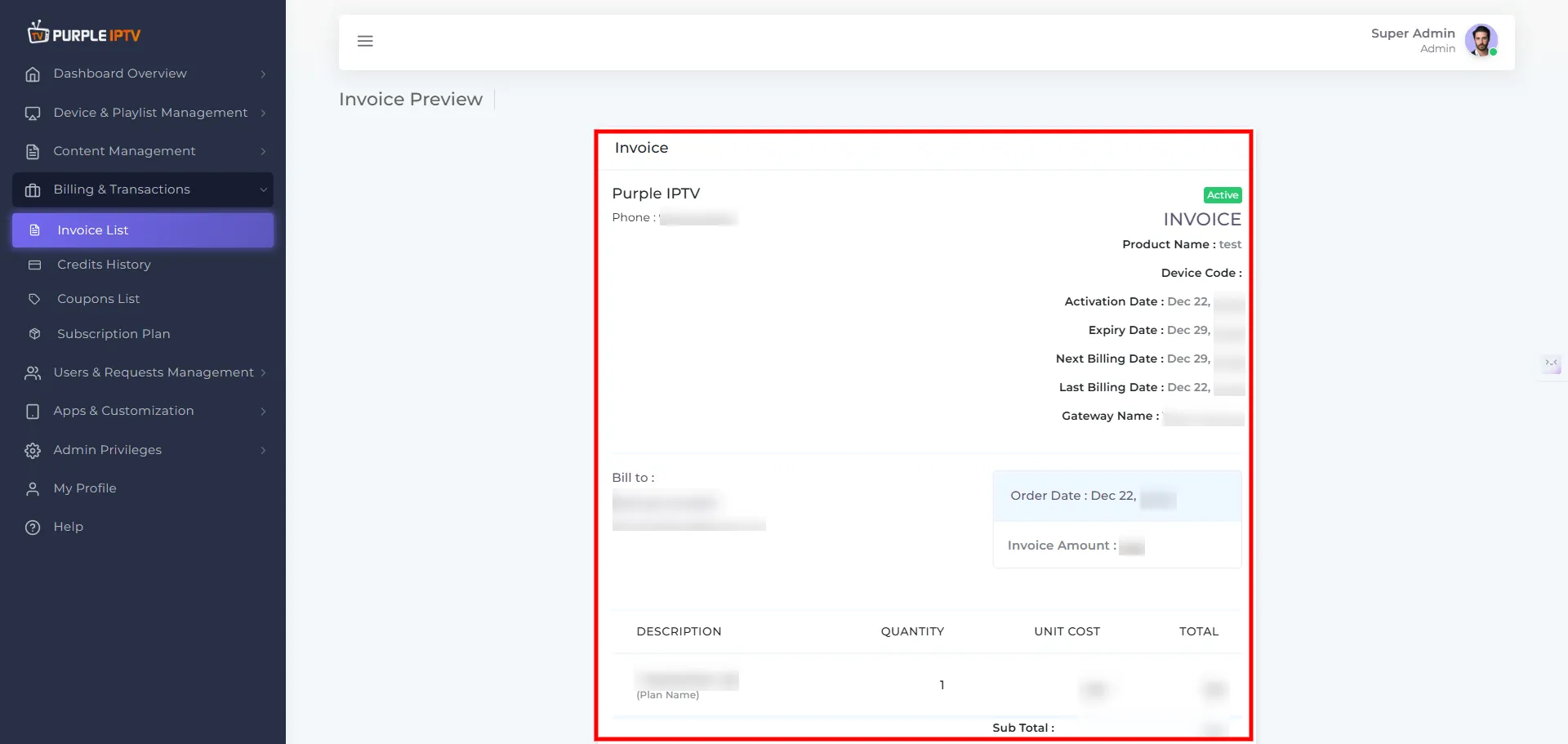Click the Sub Total label
The width and height of the screenshot is (1568, 744).
[1023, 728]
